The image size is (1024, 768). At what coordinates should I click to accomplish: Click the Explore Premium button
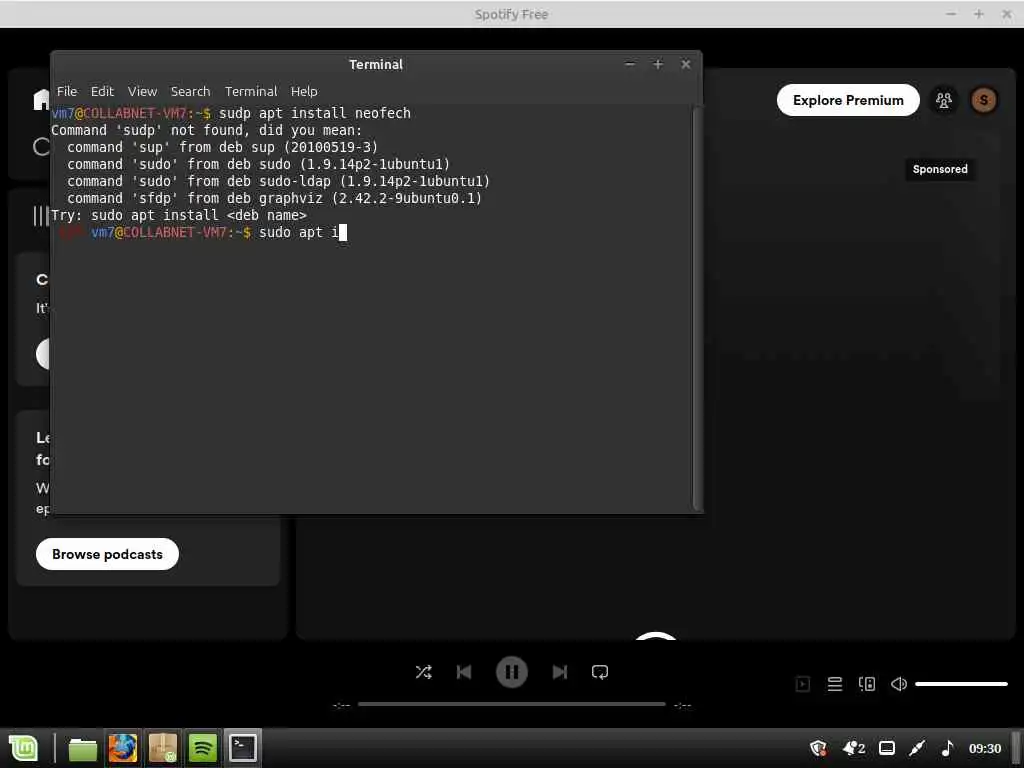[x=848, y=100]
